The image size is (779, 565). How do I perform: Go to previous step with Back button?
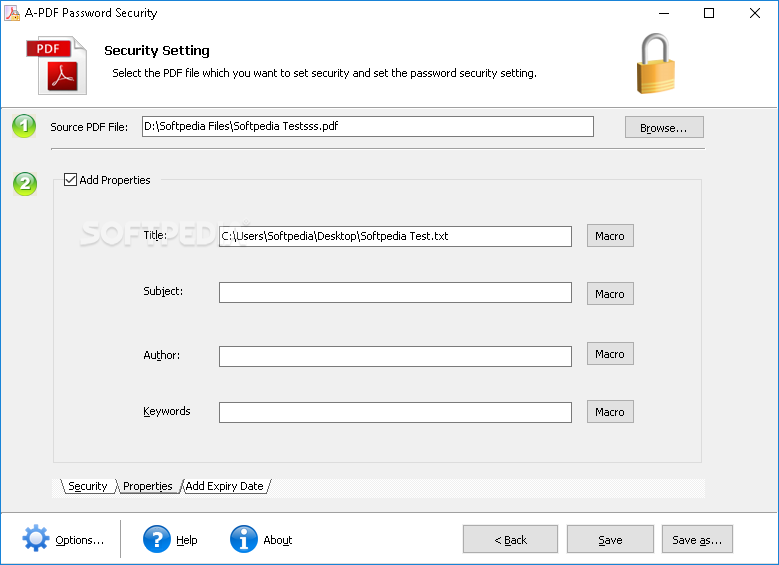click(x=510, y=539)
